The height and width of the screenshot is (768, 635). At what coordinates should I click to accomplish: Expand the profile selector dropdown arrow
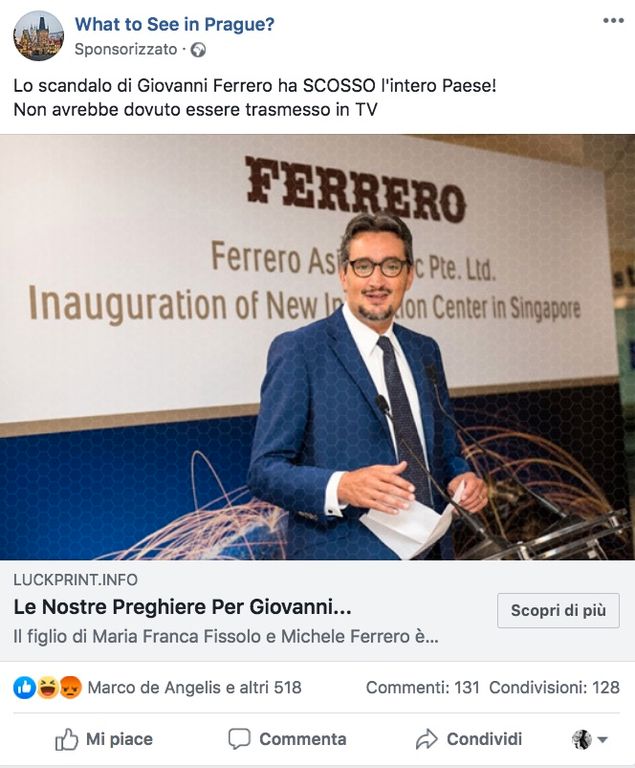pos(603,740)
